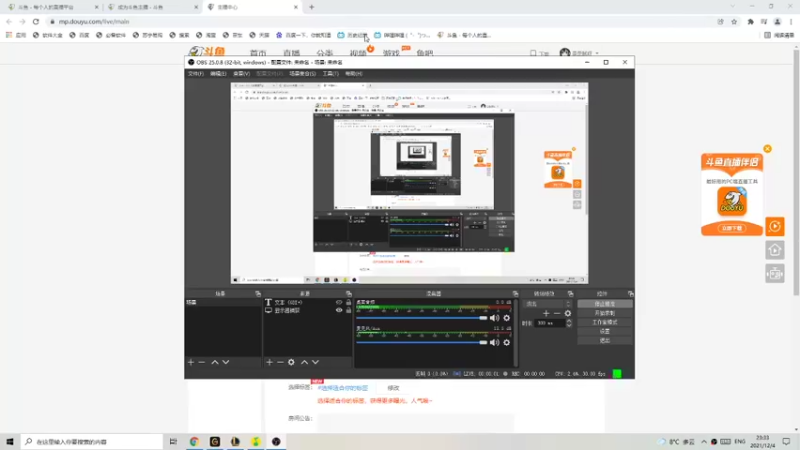Open Chrome from the Windows taskbar
The width and height of the screenshot is (800, 450).
[x=194, y=441]
